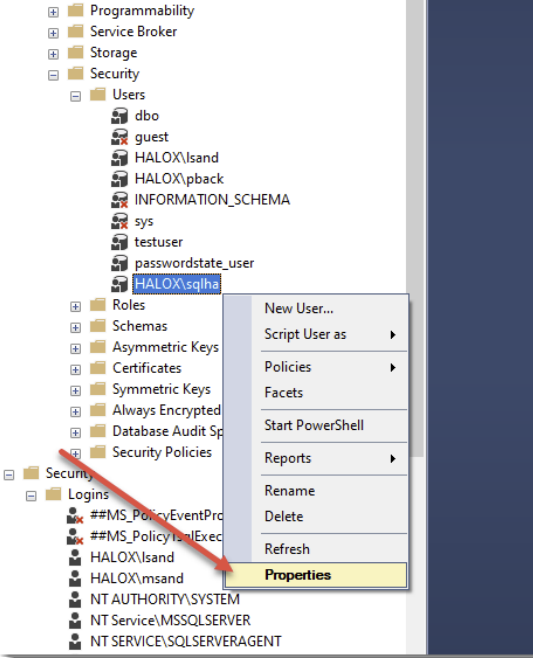The width and height of the screenshot is (533, 658).
Task: Expand the Symmetric Keys node
Action: click(x=76, y=391)
